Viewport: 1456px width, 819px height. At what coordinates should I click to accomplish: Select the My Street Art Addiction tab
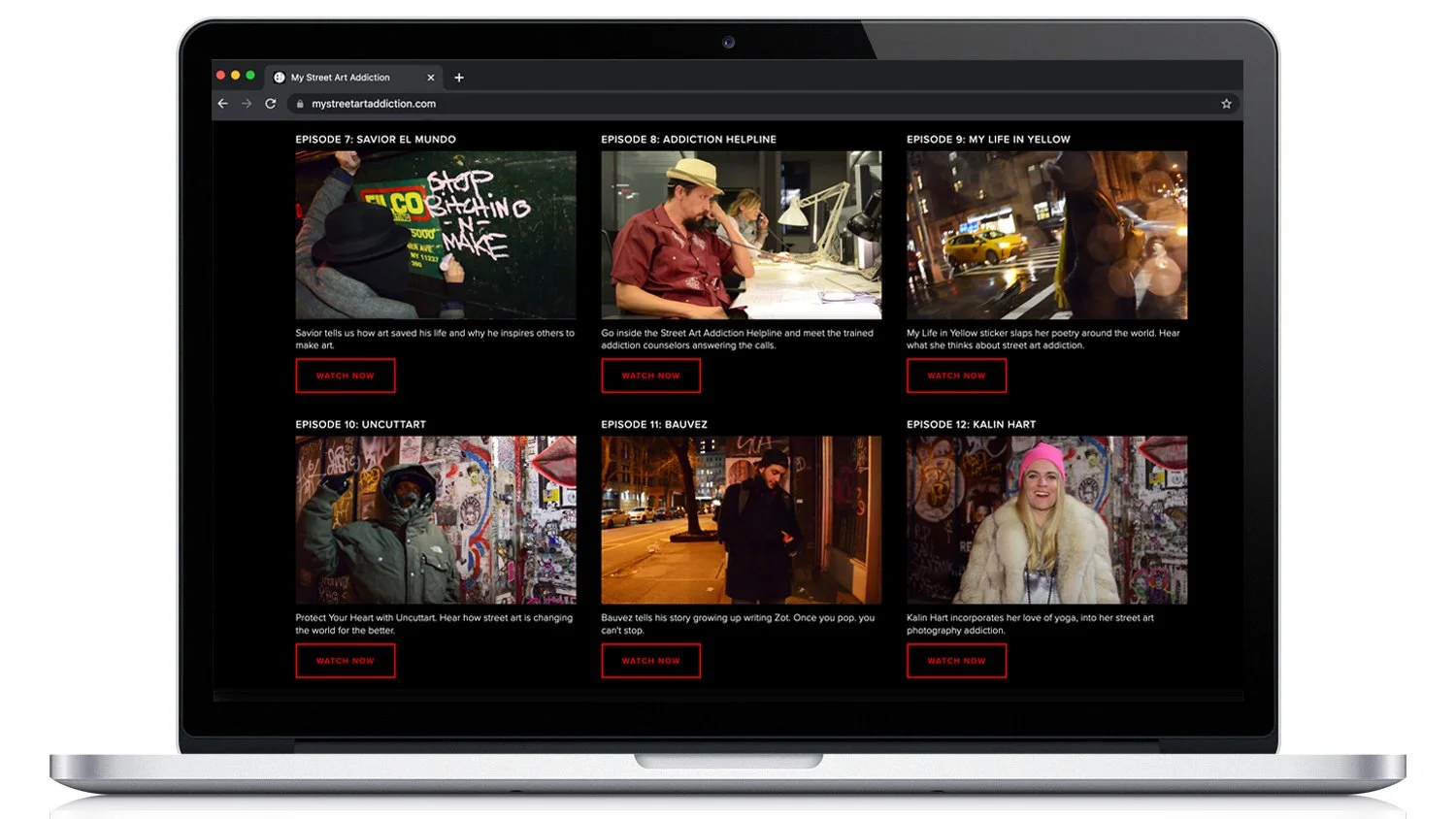click(x=354, y=78)
